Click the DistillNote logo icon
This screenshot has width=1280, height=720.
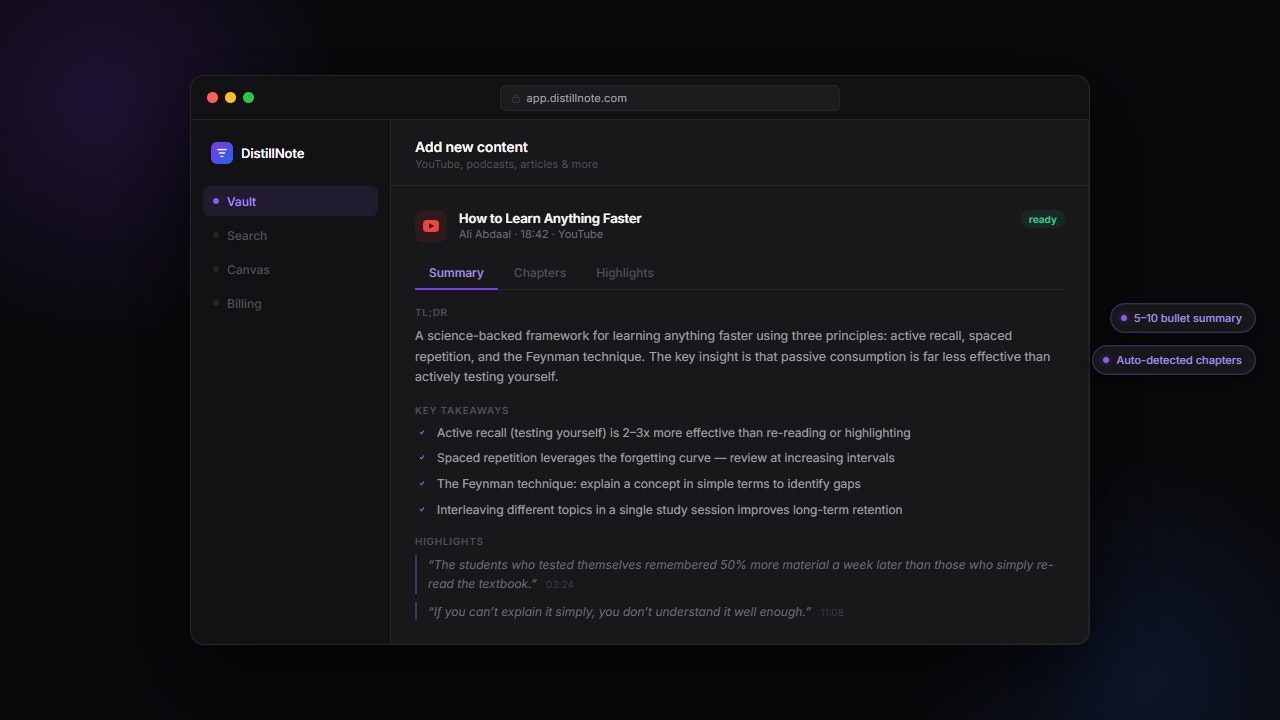(x=222, y=153)
